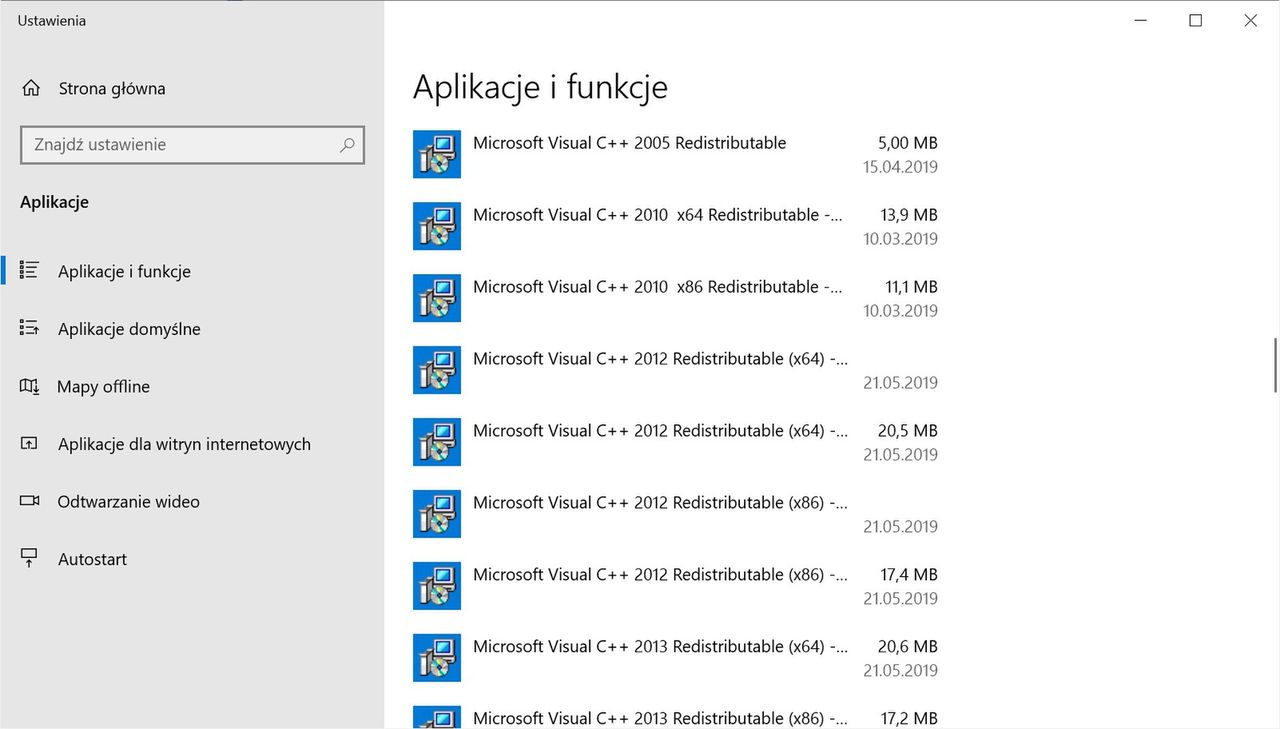This screenshot has width=1280, height=729.
Task: Open the Strona główna label
Action: point(112,88)
